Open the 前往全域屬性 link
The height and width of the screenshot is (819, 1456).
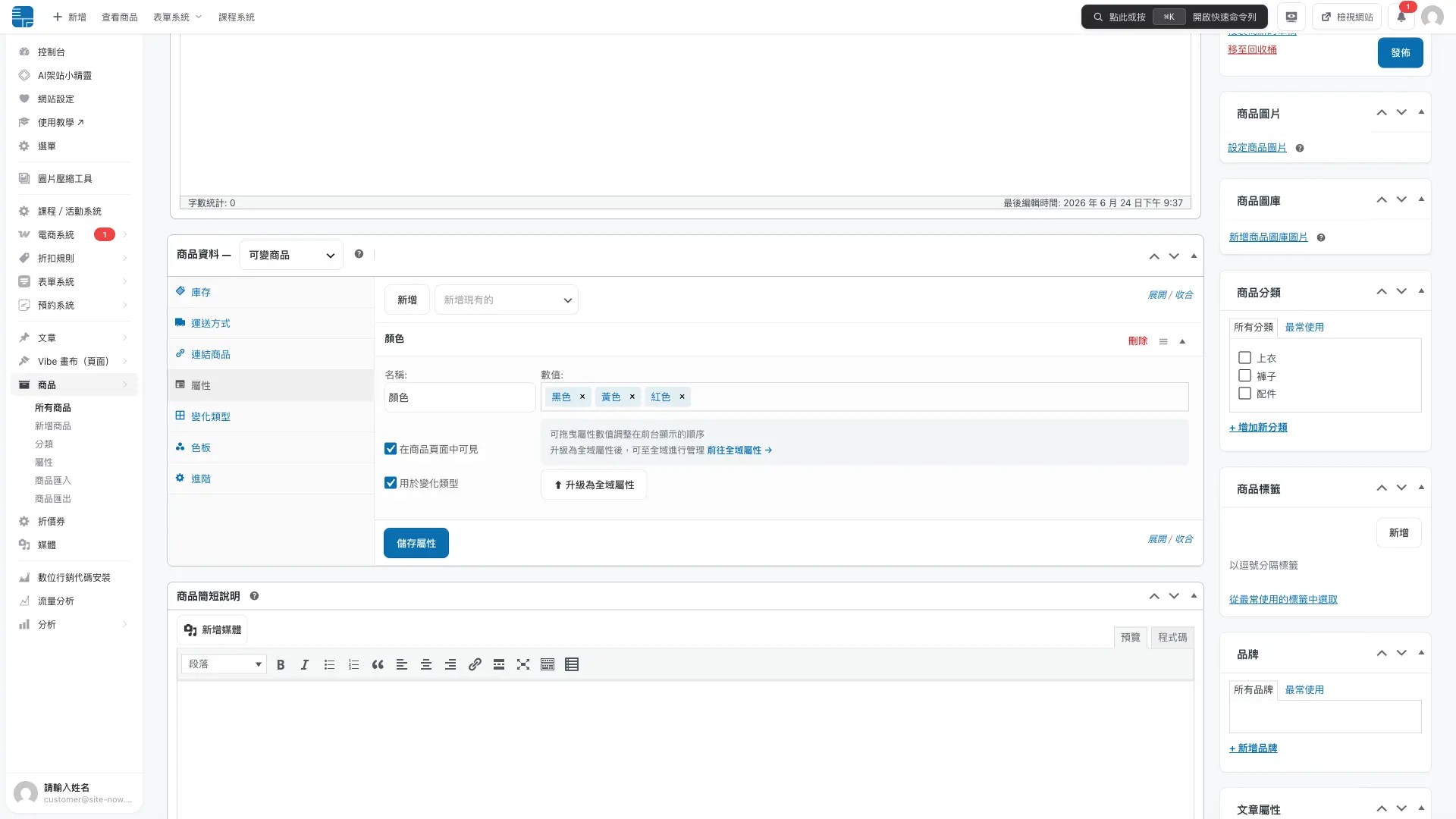(739, 450)
